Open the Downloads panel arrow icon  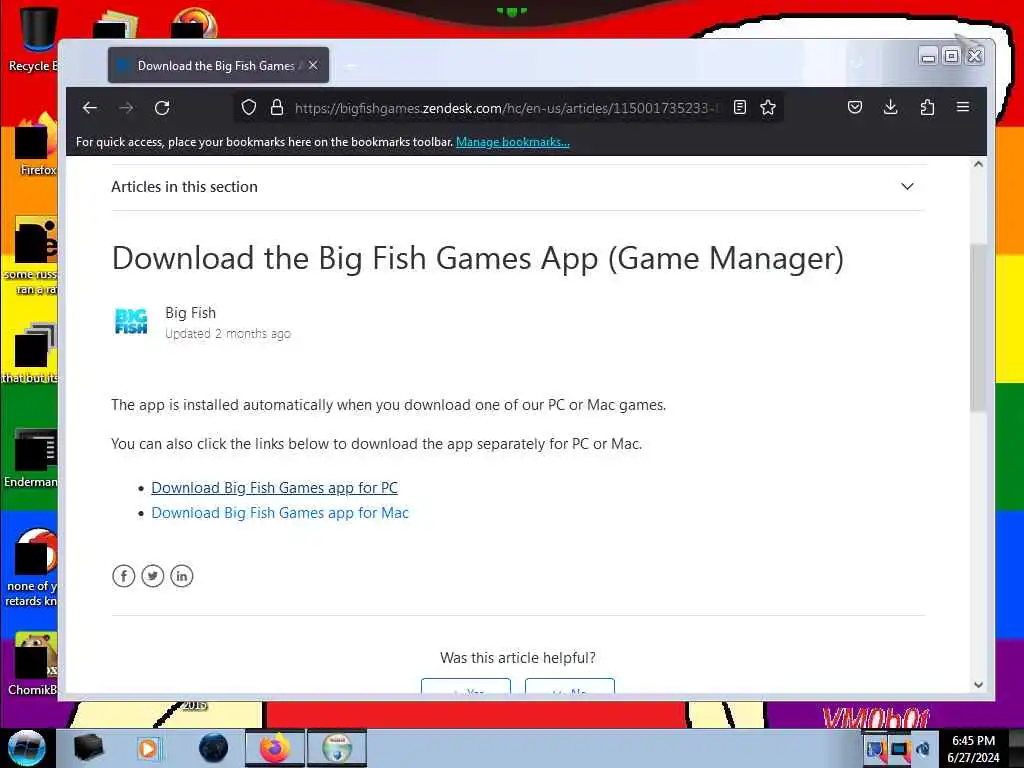[890, 107]
